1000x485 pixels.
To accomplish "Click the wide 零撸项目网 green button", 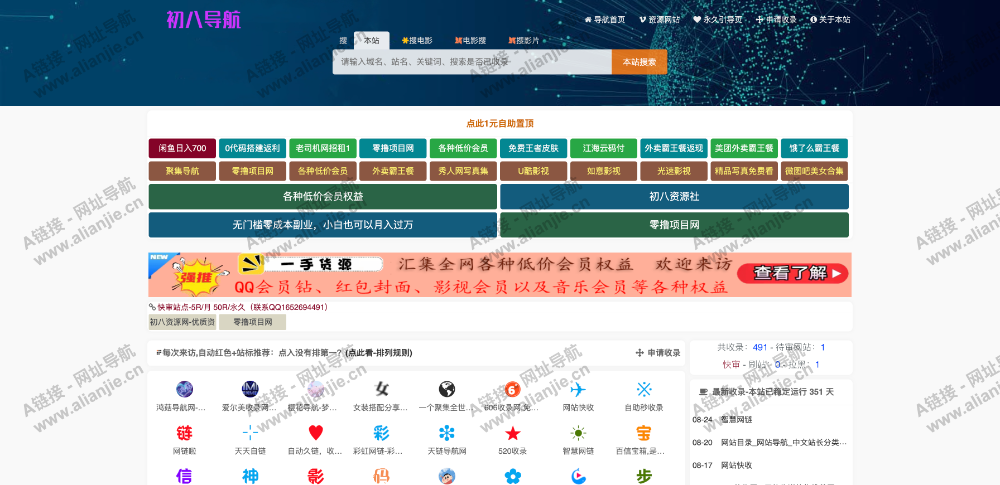I will point(674,225).
